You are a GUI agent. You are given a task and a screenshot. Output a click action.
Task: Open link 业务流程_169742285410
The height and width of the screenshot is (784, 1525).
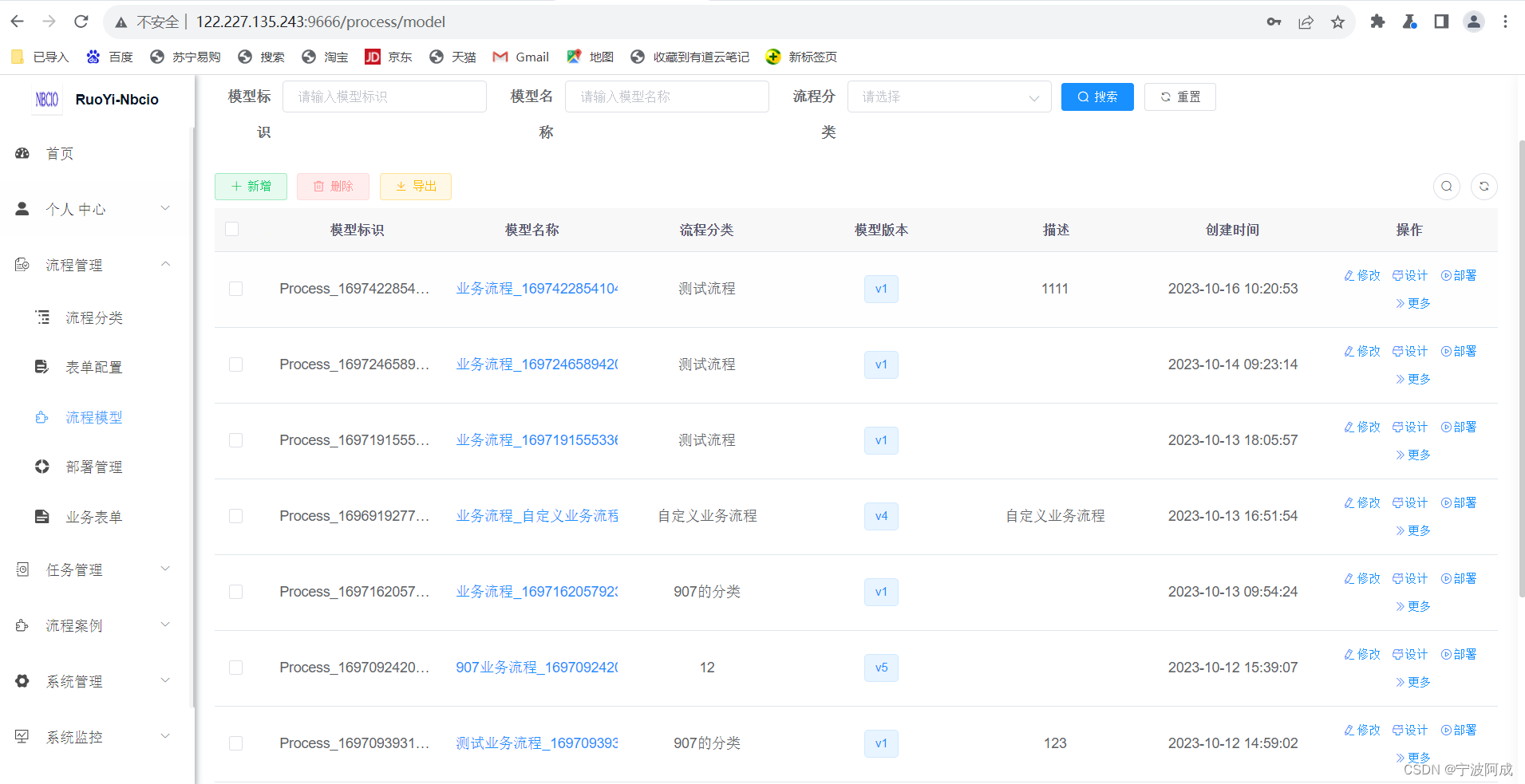tap(537, 289)
